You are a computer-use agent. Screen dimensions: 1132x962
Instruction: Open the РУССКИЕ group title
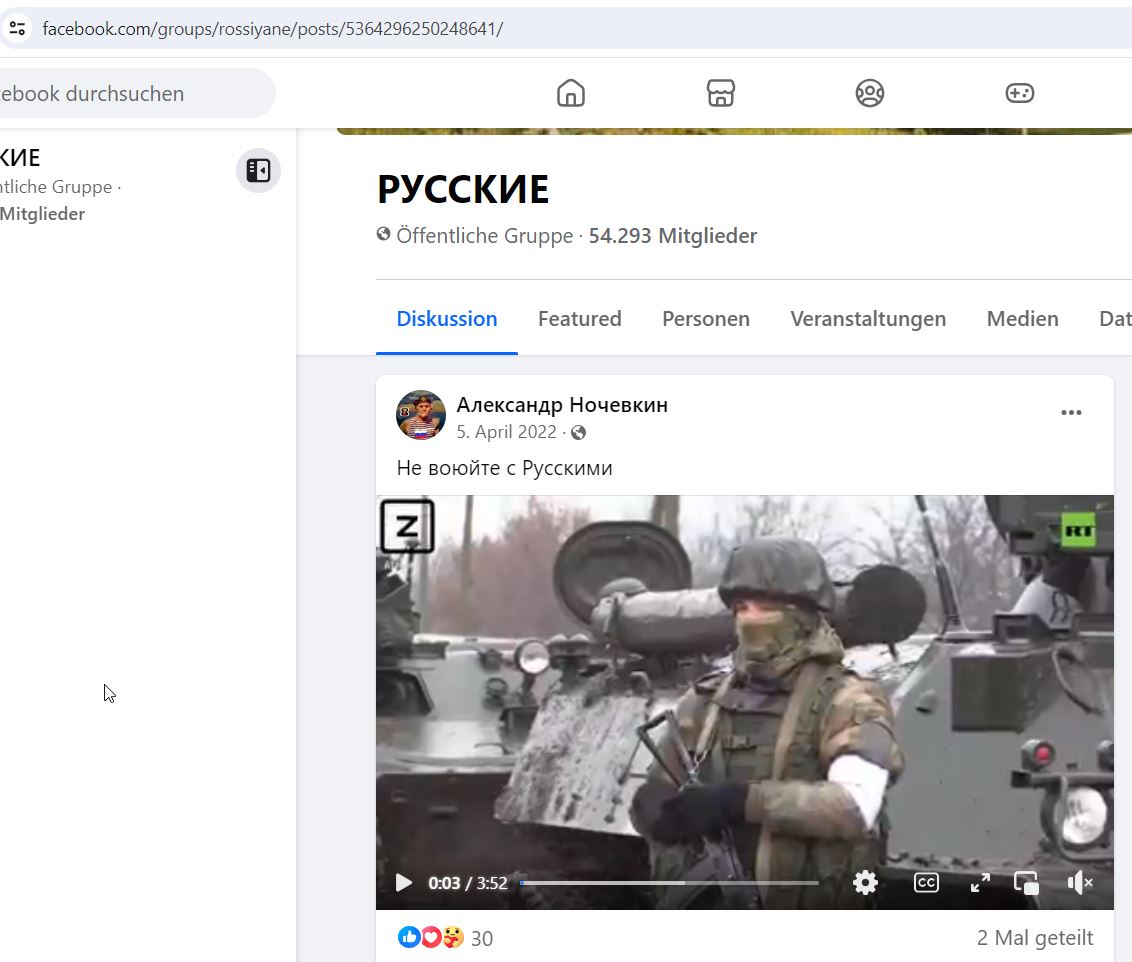(x=463, y=190)
